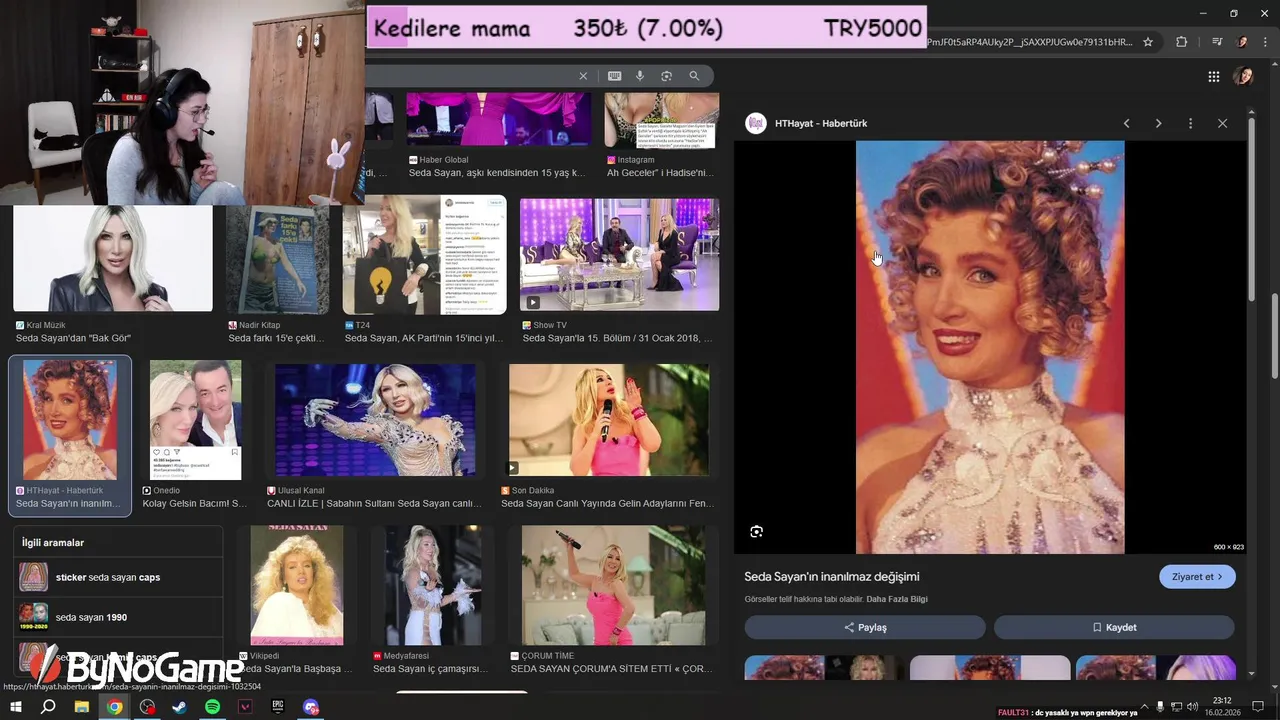Screen dimensions: 1280x720
Task: Open the Windows Start menu
Action: [15, 707]
